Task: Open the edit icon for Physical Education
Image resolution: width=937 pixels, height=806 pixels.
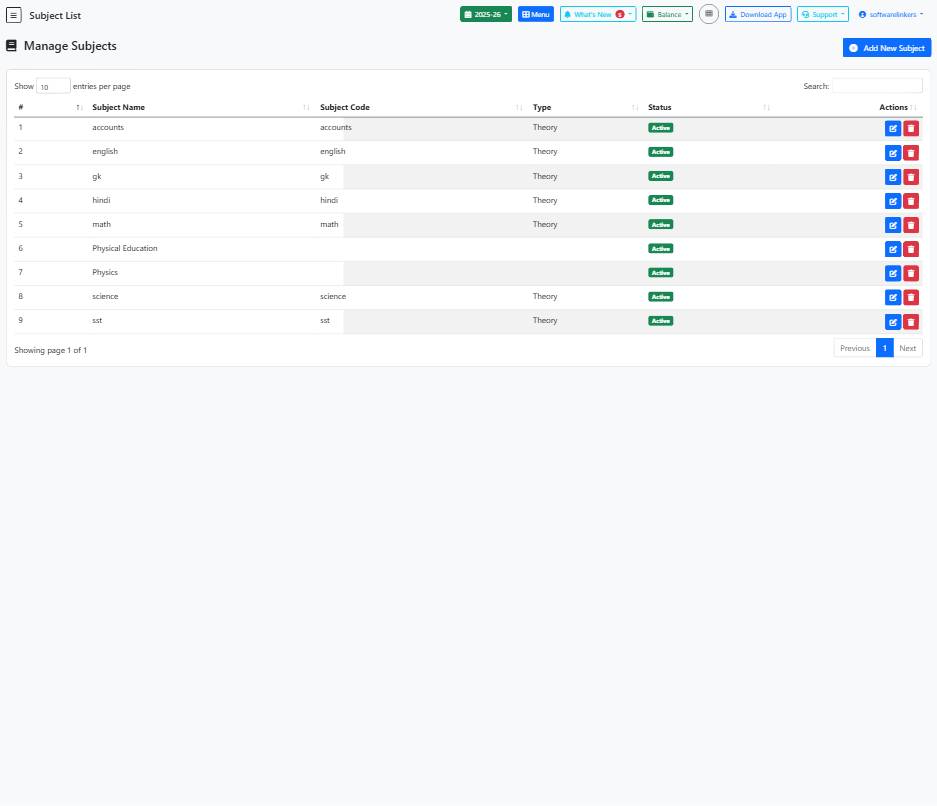Action: pyautogui.click(x=893, y=249)
